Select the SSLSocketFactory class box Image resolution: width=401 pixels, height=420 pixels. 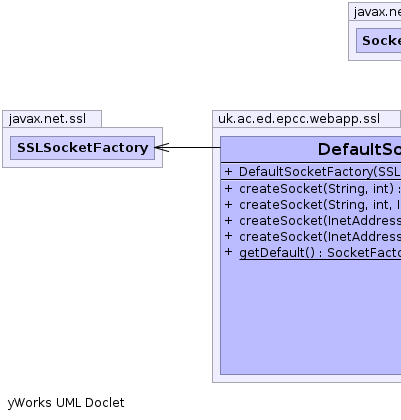[82, 148]
